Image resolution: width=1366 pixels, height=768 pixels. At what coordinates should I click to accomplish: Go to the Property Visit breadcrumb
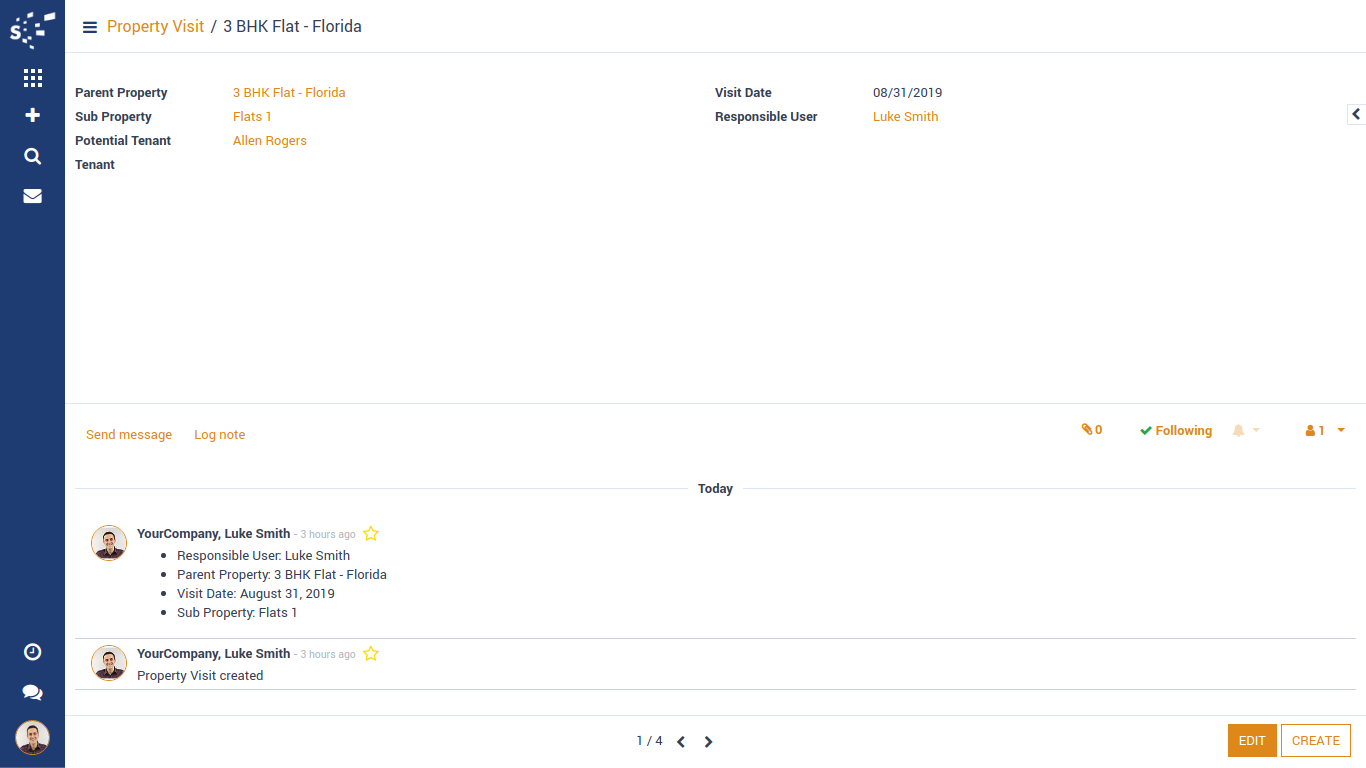[x=155, y=27]
